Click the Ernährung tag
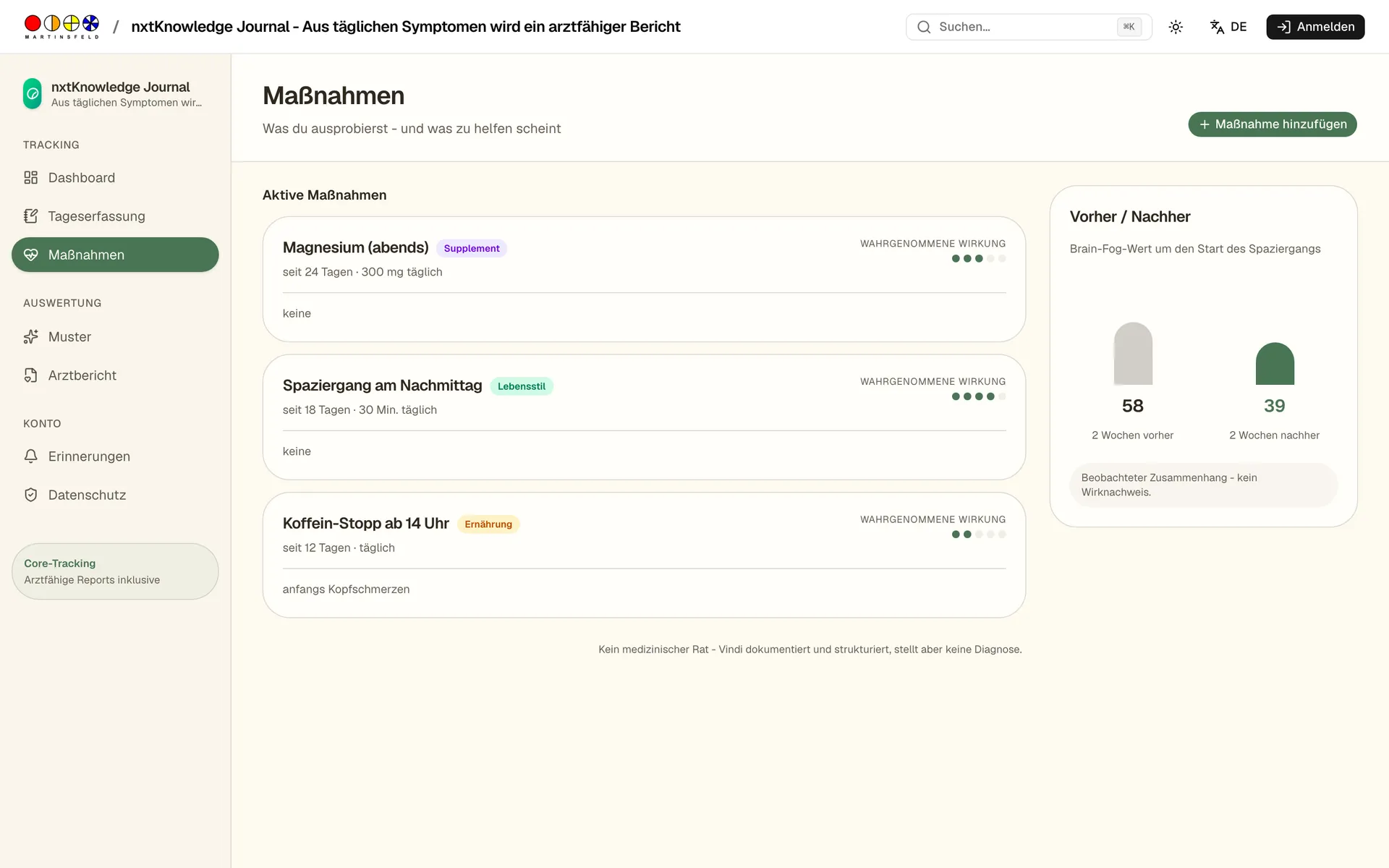This screenshot has height=868, width=1389. click(x=488, y=524)
